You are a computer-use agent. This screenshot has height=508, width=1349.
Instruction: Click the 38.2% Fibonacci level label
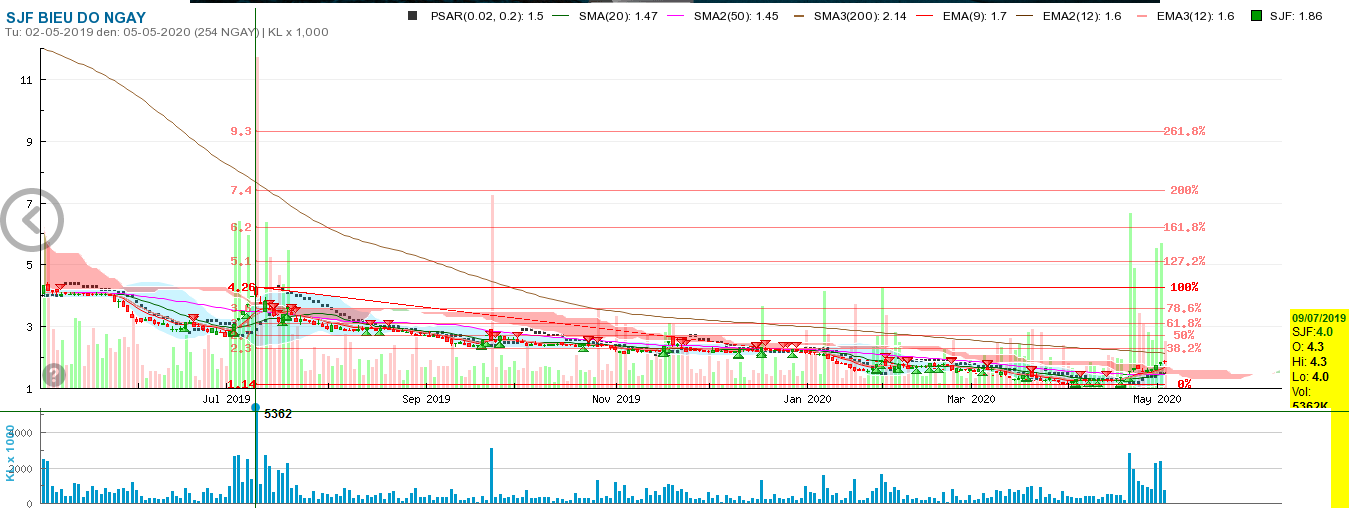pyautogui.click(x=1184, y=348)
